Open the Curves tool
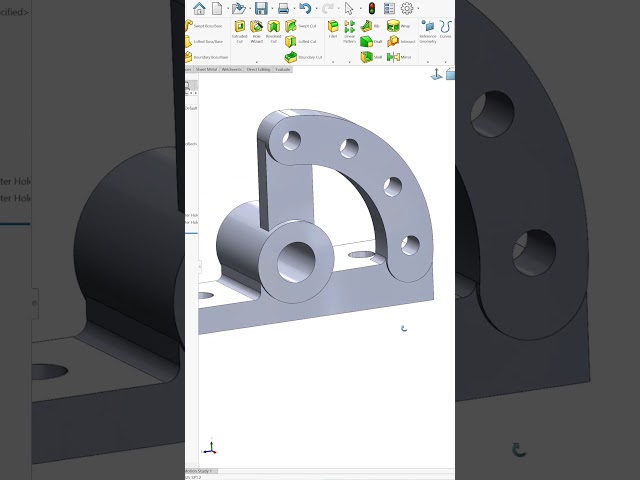Image resolution: width=640 pixels, height=480 pixels. point(445,29)
